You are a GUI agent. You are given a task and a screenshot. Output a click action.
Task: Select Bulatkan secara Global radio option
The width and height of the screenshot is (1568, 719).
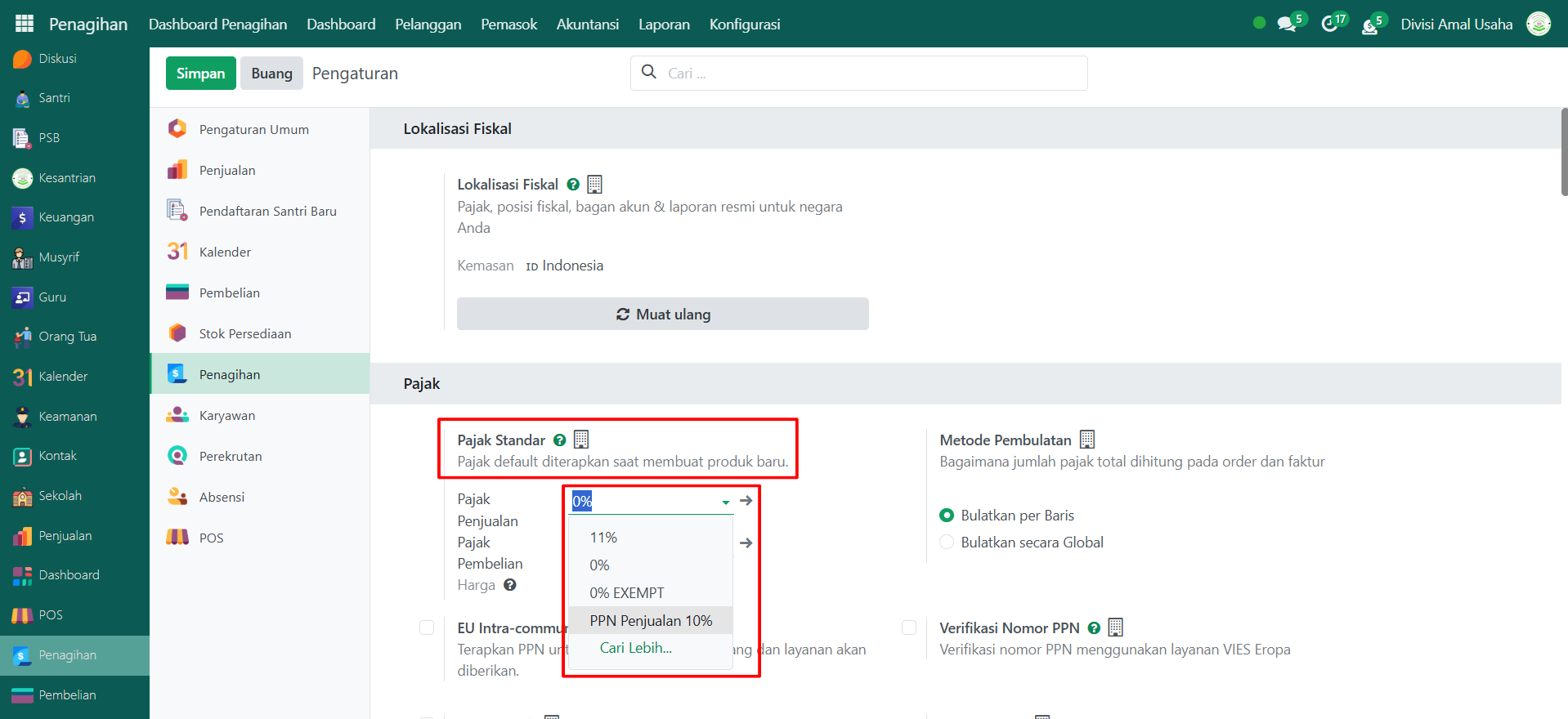coord(947,543)
